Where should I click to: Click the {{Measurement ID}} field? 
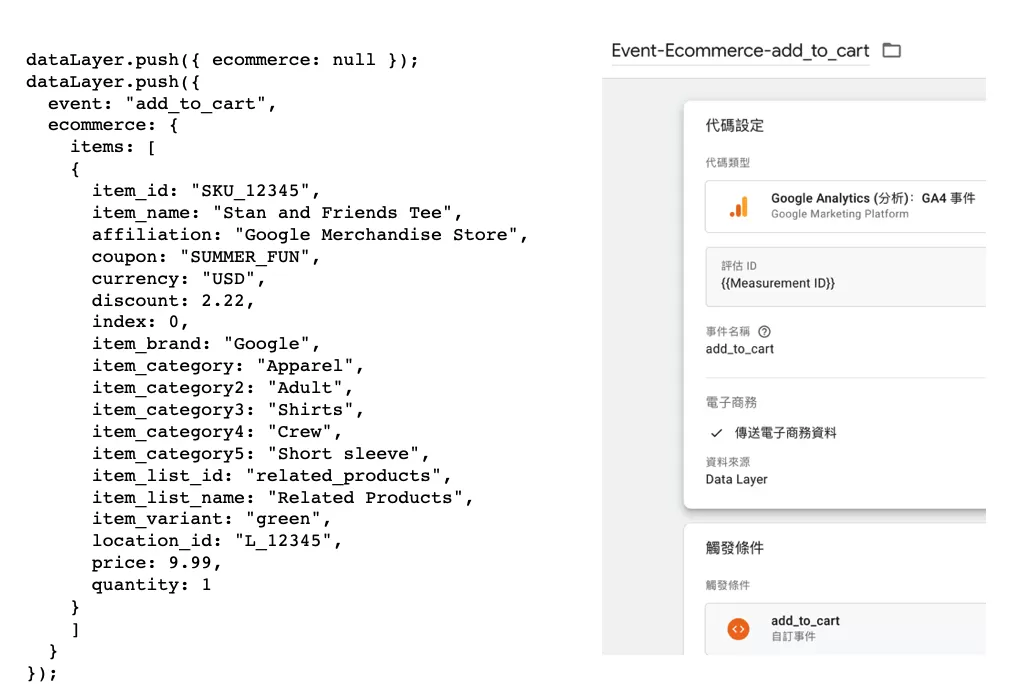[x=846, y=277]
